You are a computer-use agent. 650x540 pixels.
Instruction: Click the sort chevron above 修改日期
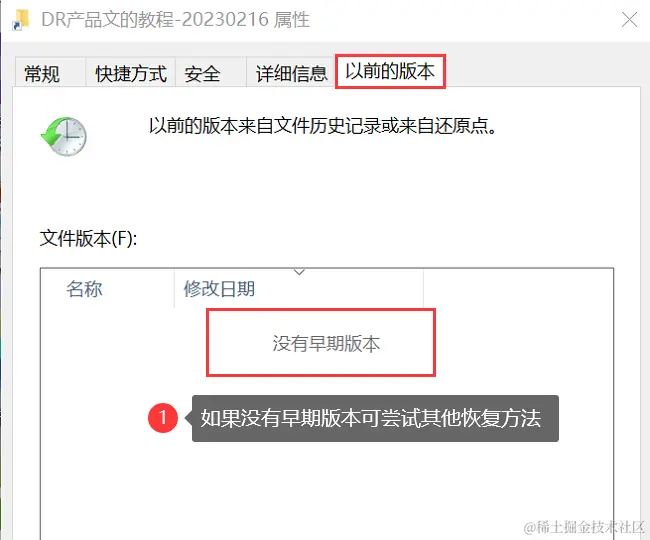[299, 272]
